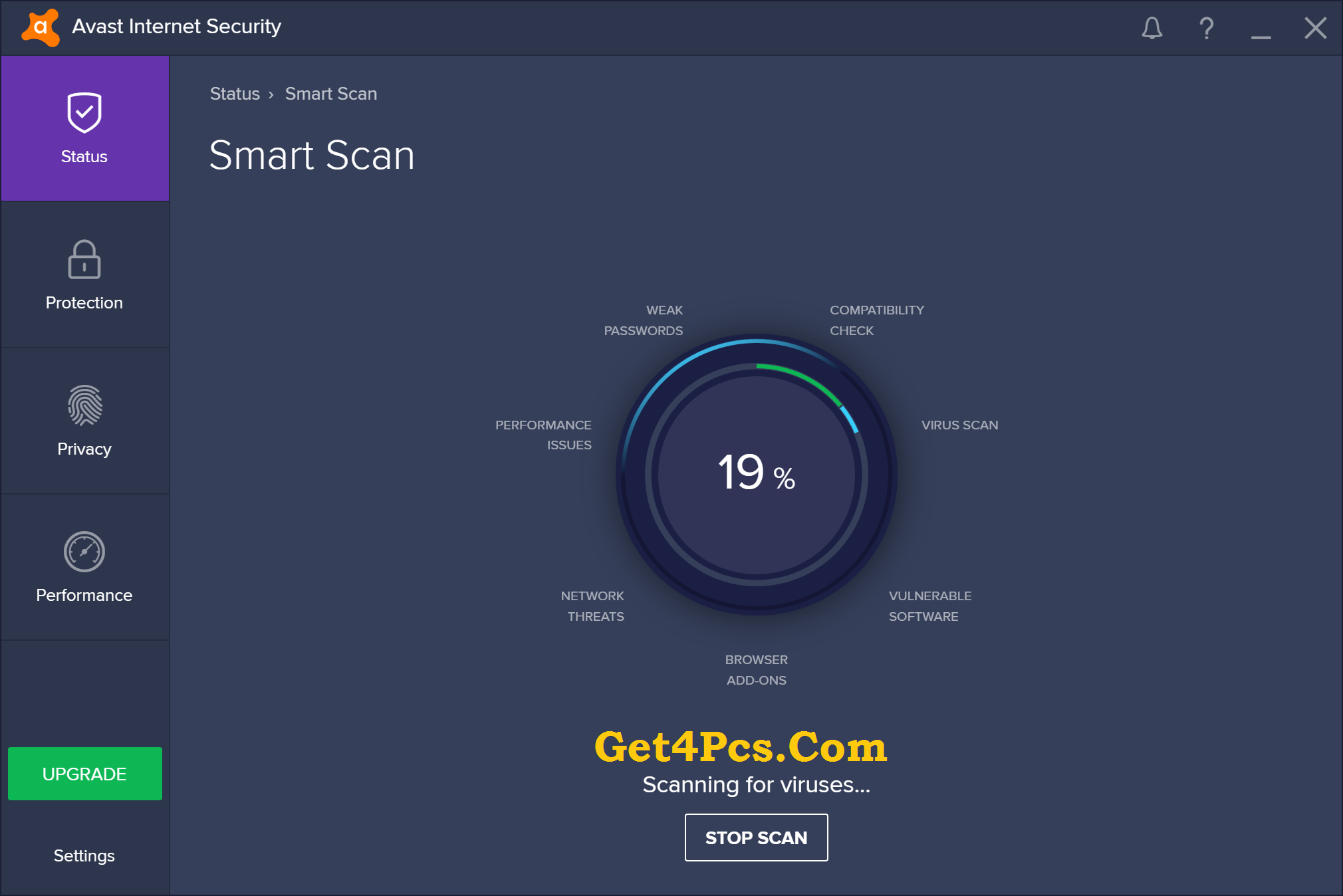Click the help question mark icon
The image size is (1343, 896).
1203,28
